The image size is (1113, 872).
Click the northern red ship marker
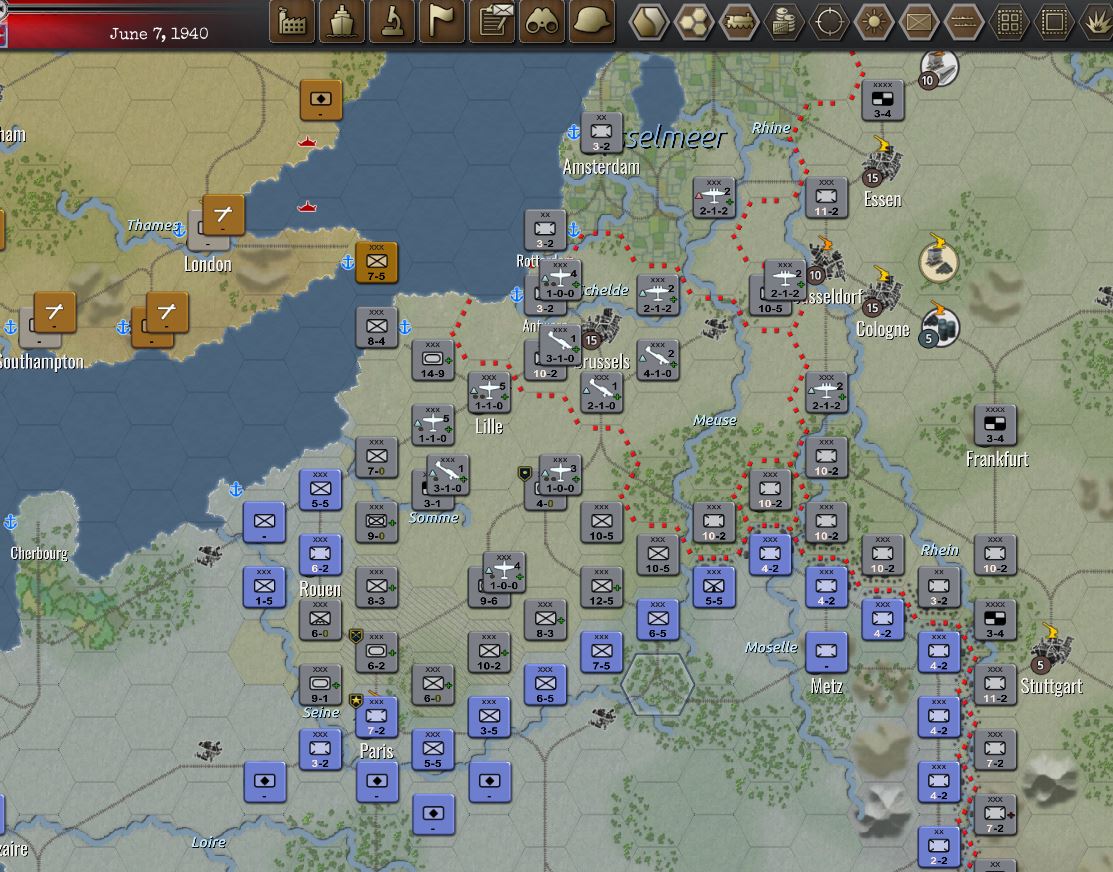307,143
